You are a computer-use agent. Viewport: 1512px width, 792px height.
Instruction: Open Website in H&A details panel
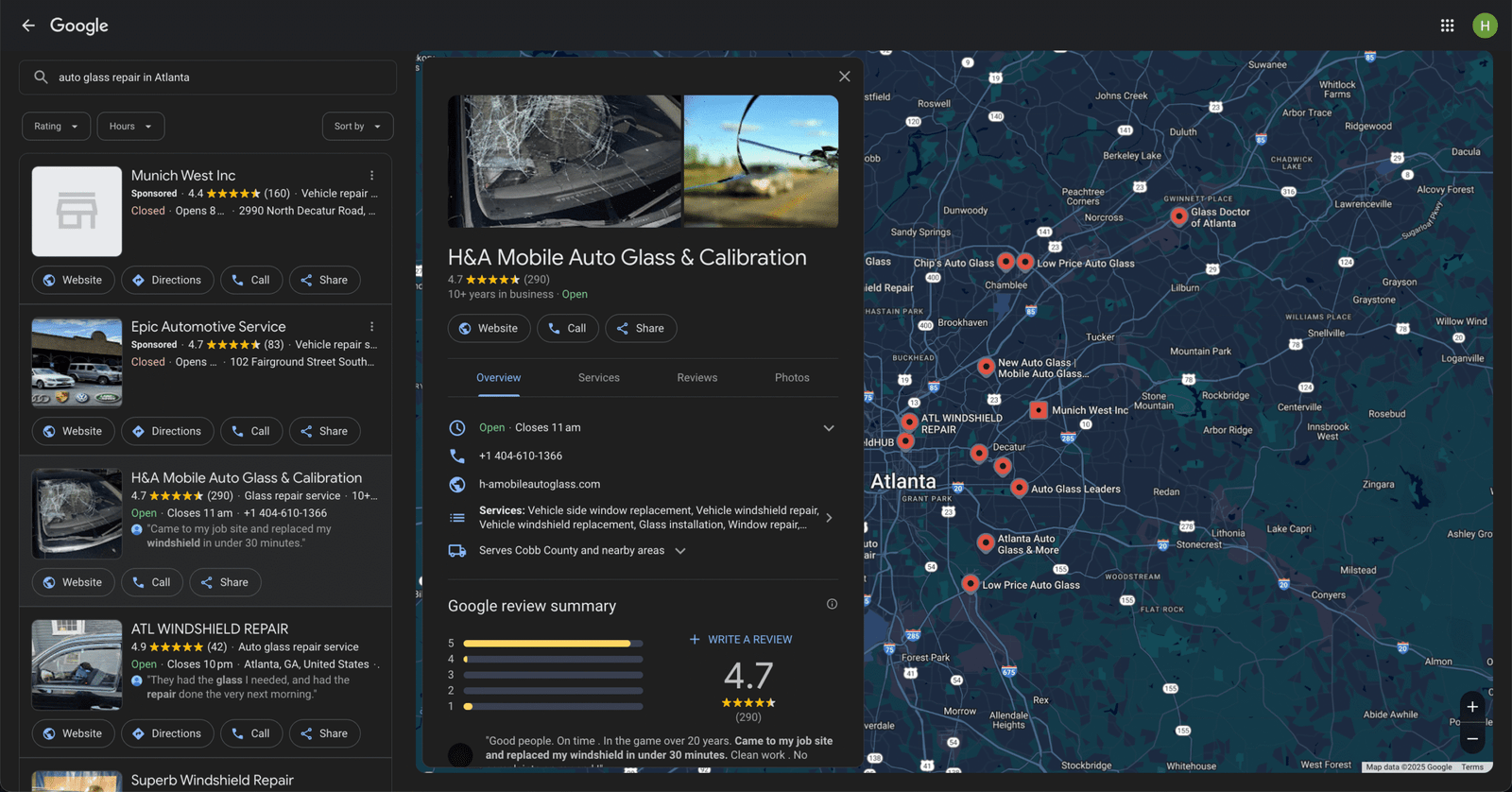[x=489, y=329]
